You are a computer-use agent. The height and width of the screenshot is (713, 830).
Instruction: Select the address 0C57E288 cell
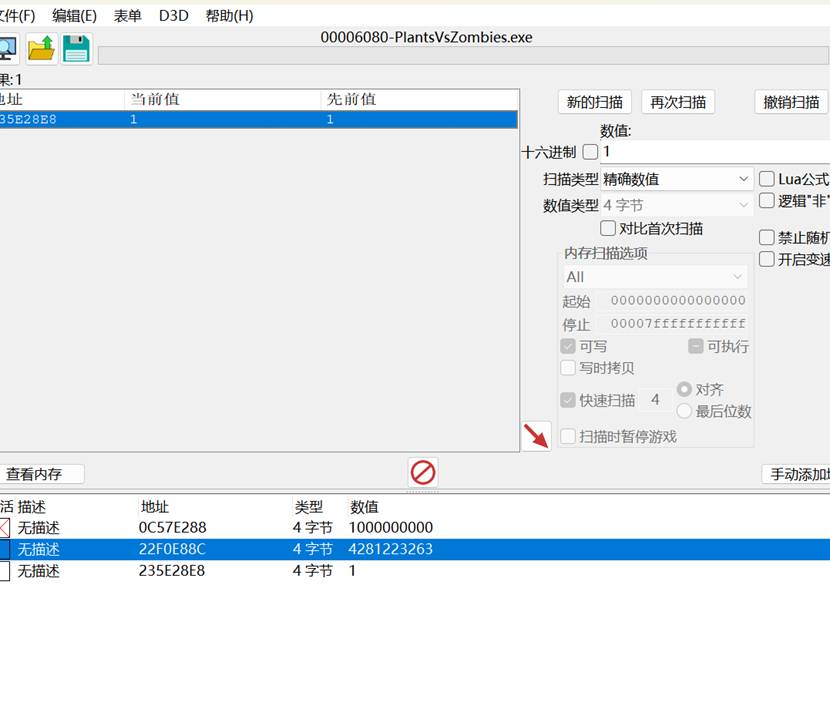[173, 527]
